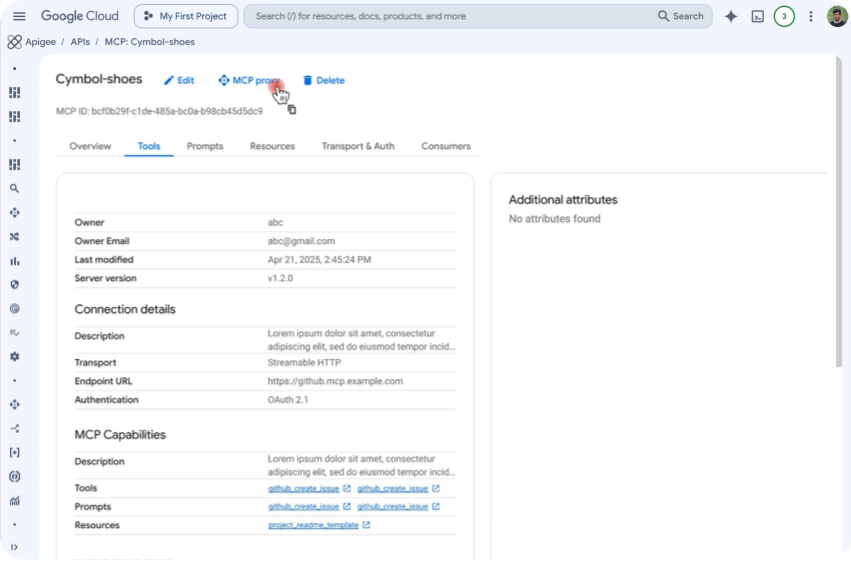This screenshot has height=573, width=851.
Task: Click the Connection details heading
Action: click(125, 309)
